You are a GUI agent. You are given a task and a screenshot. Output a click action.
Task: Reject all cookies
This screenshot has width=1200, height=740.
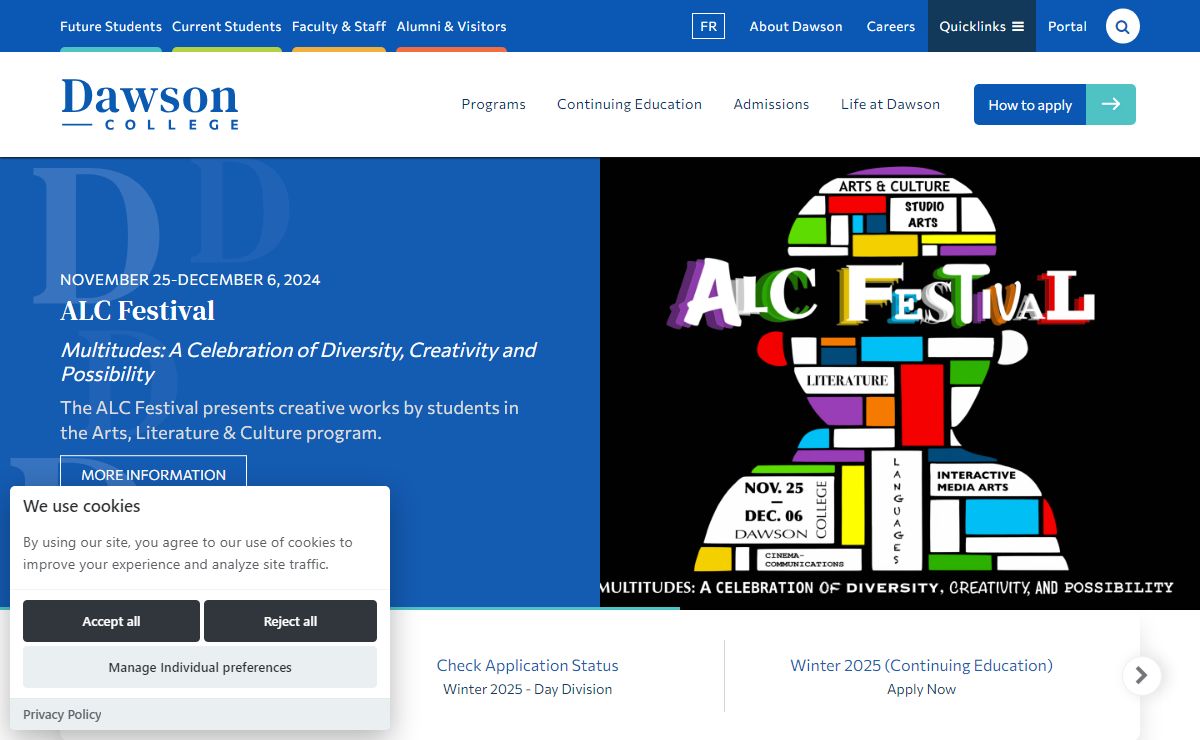[x=290, y=621]
